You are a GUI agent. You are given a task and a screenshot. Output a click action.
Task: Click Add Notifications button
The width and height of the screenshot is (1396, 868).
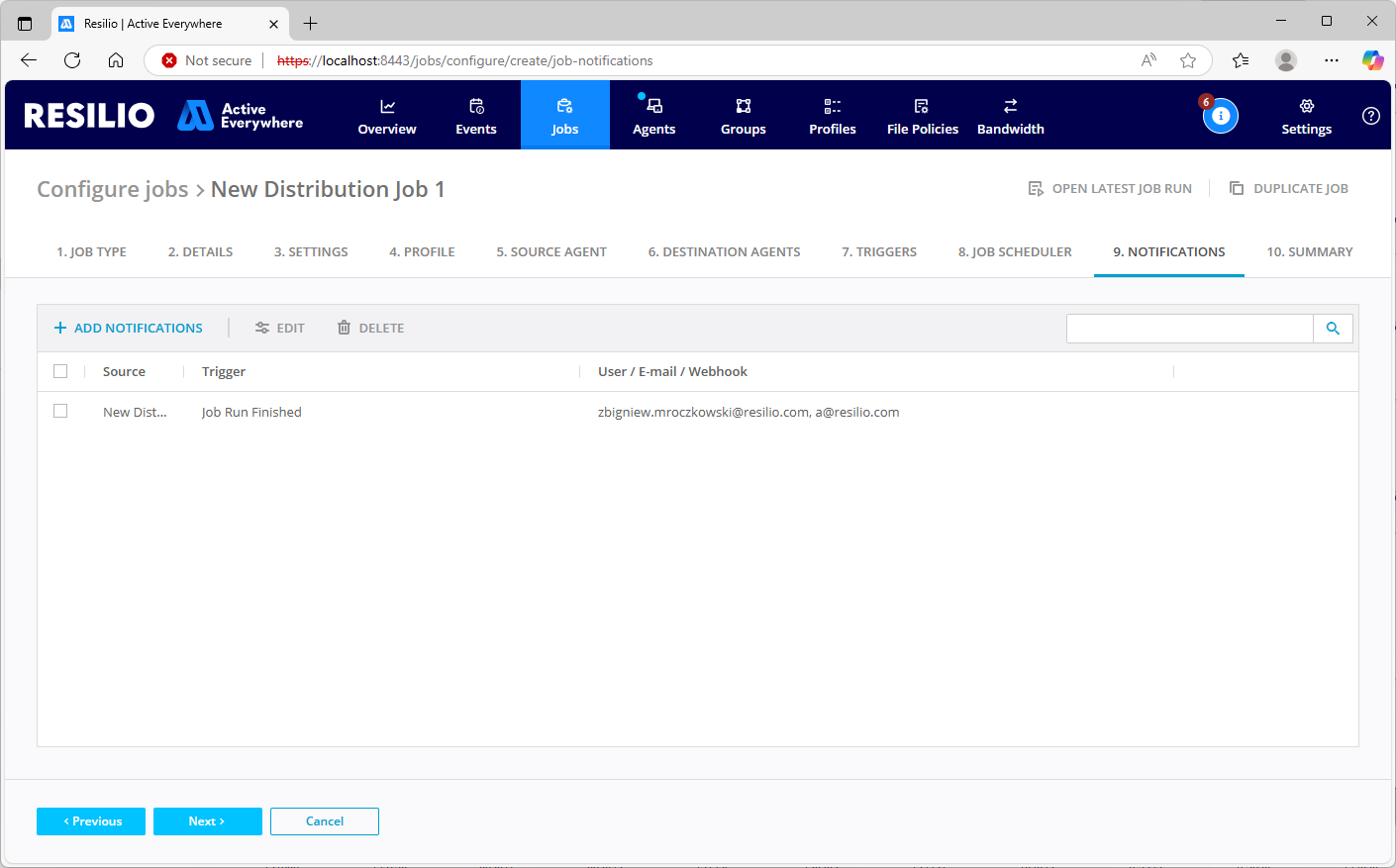pos(129,329)
